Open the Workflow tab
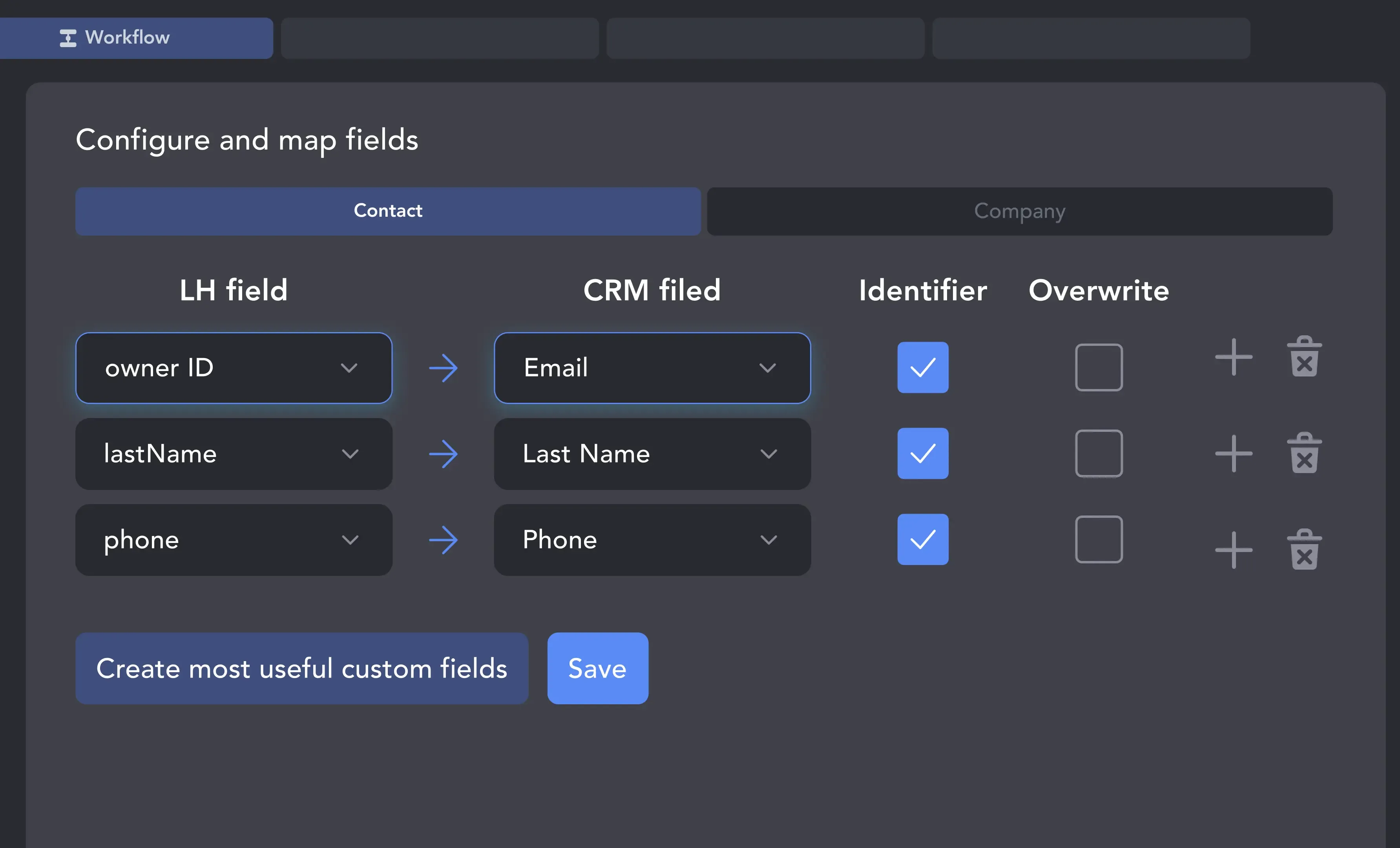The width and height of the screenshot is (1400, 848). click(x=136, y=38)
